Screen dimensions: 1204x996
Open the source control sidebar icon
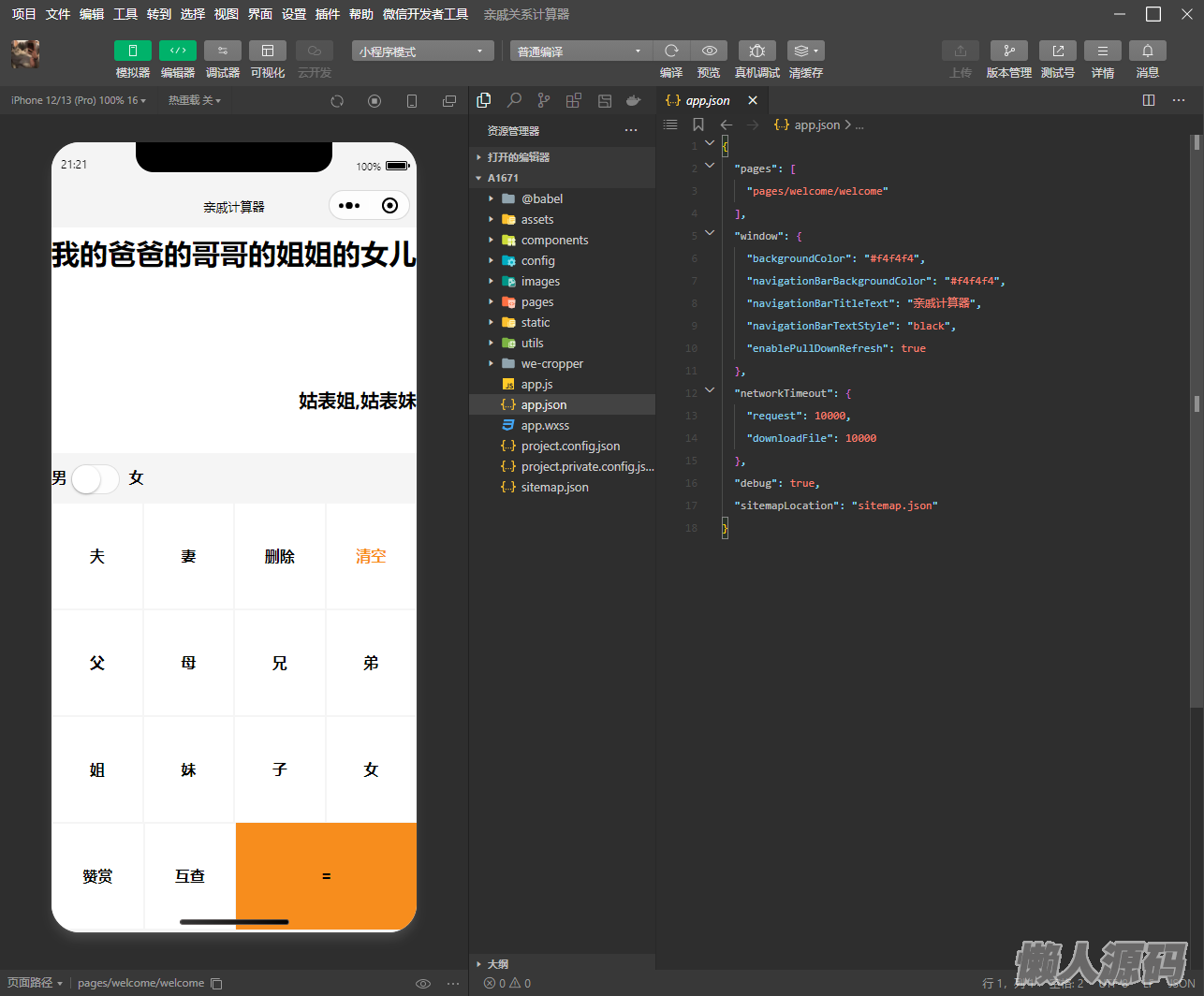pyautogui.click(x=544, y=100)
